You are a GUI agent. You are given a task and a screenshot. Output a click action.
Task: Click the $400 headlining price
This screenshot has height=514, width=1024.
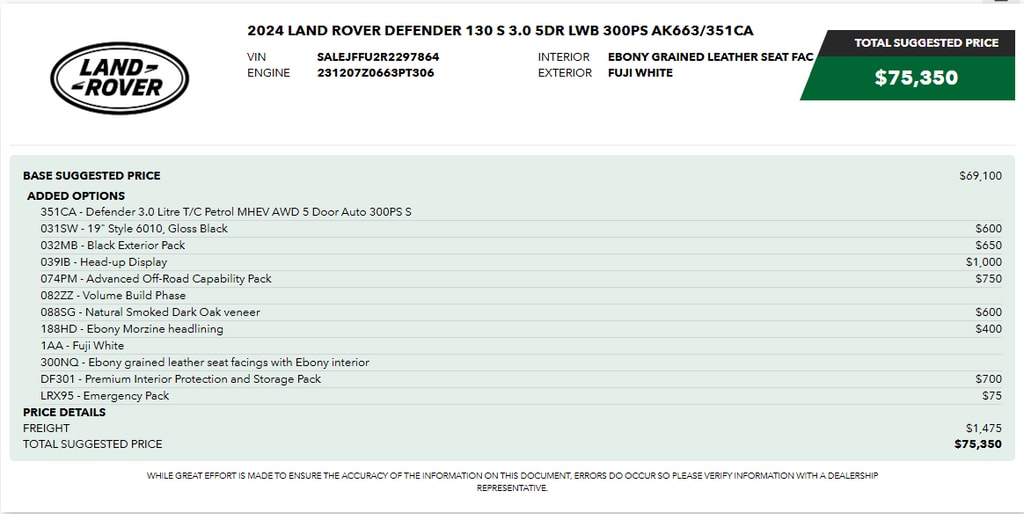[988, 329]
